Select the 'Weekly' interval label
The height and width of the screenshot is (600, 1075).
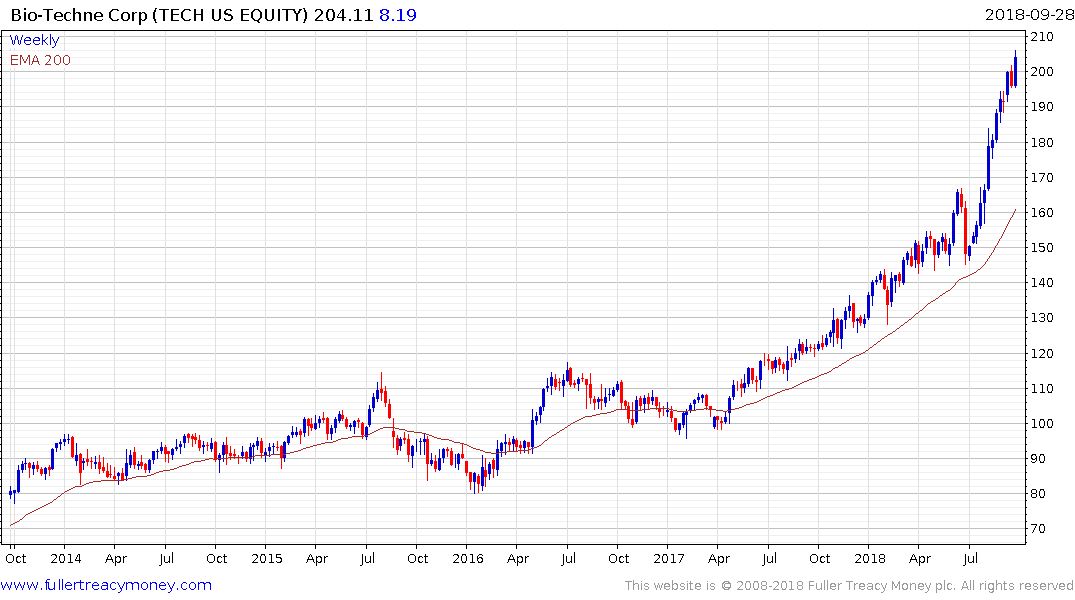[34, 40]
